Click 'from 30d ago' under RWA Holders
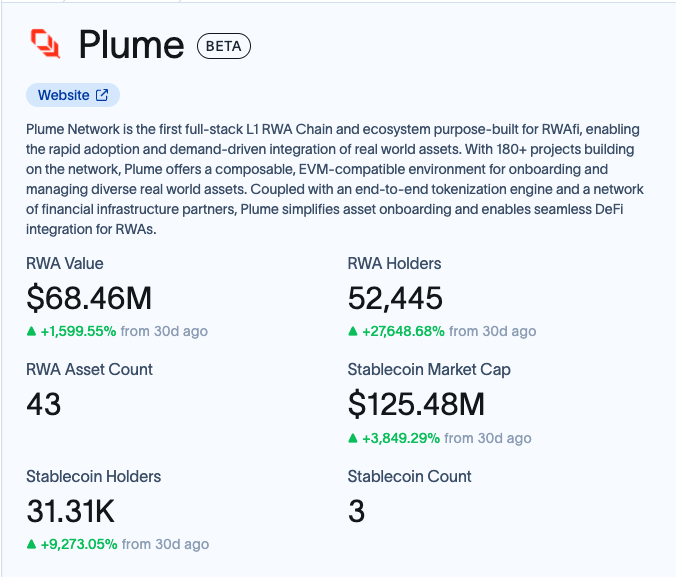 pyautogui.click(x=493, y=331)
